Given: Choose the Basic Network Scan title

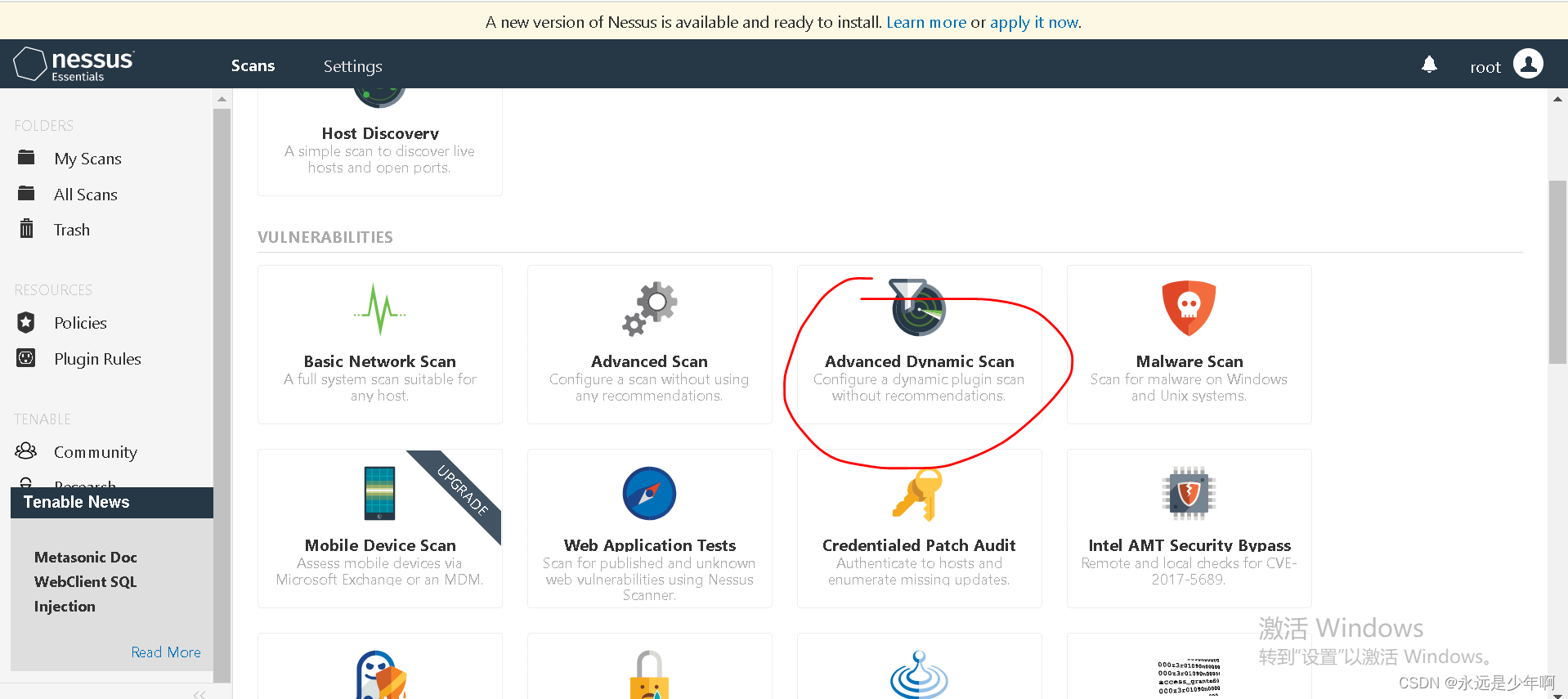Looking at the screenshot, I should 380,361.
